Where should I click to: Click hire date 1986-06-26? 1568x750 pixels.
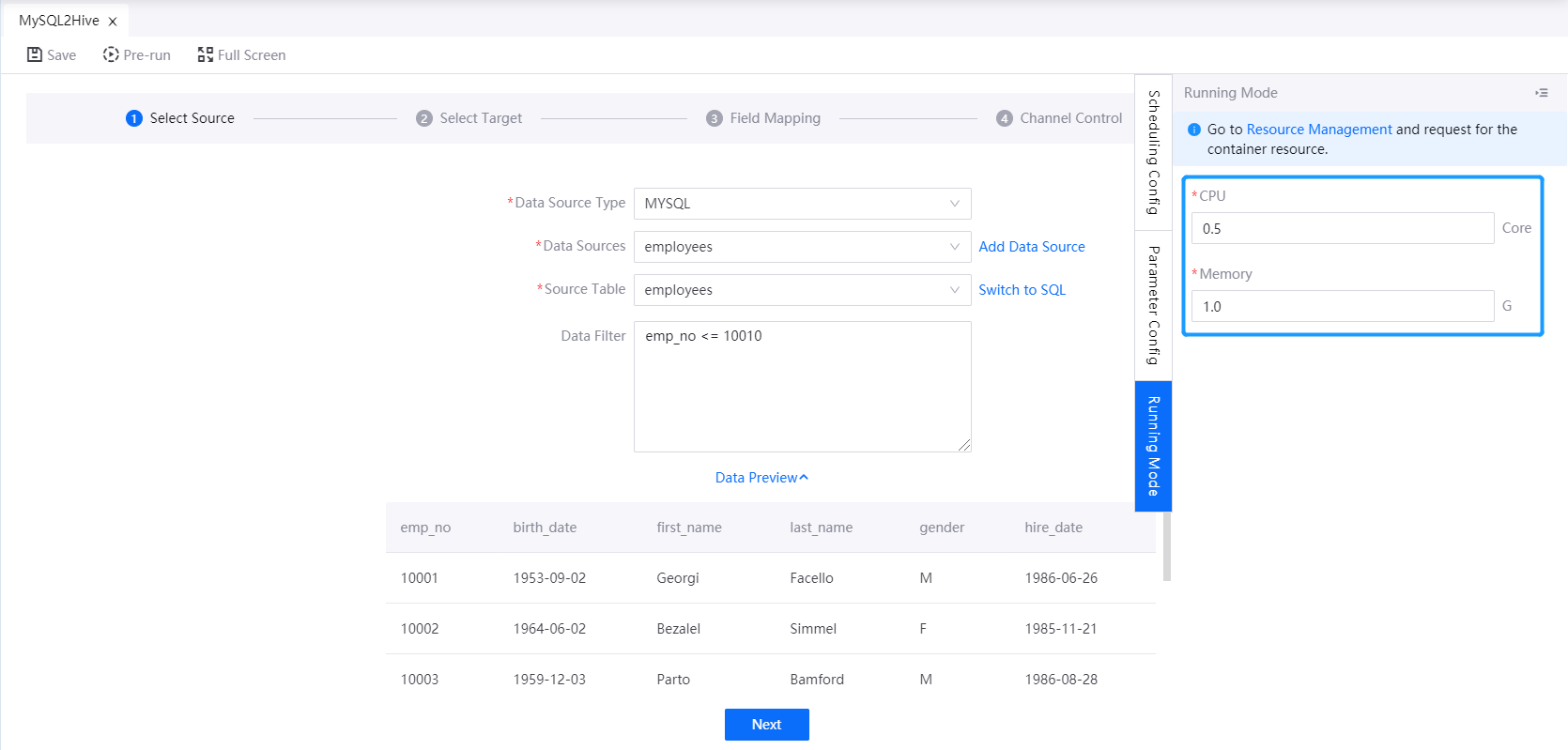point(1061,578)
